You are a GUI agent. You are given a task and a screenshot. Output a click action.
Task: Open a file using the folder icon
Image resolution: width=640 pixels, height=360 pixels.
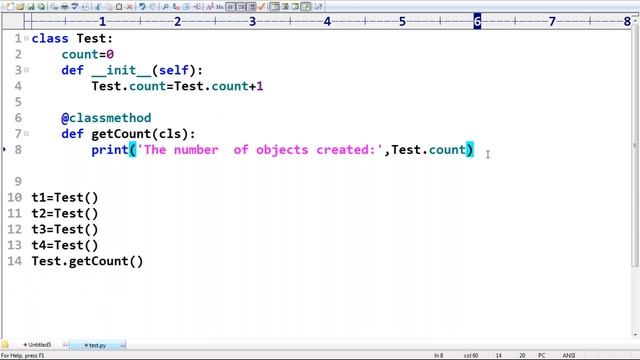coord(20,7)
